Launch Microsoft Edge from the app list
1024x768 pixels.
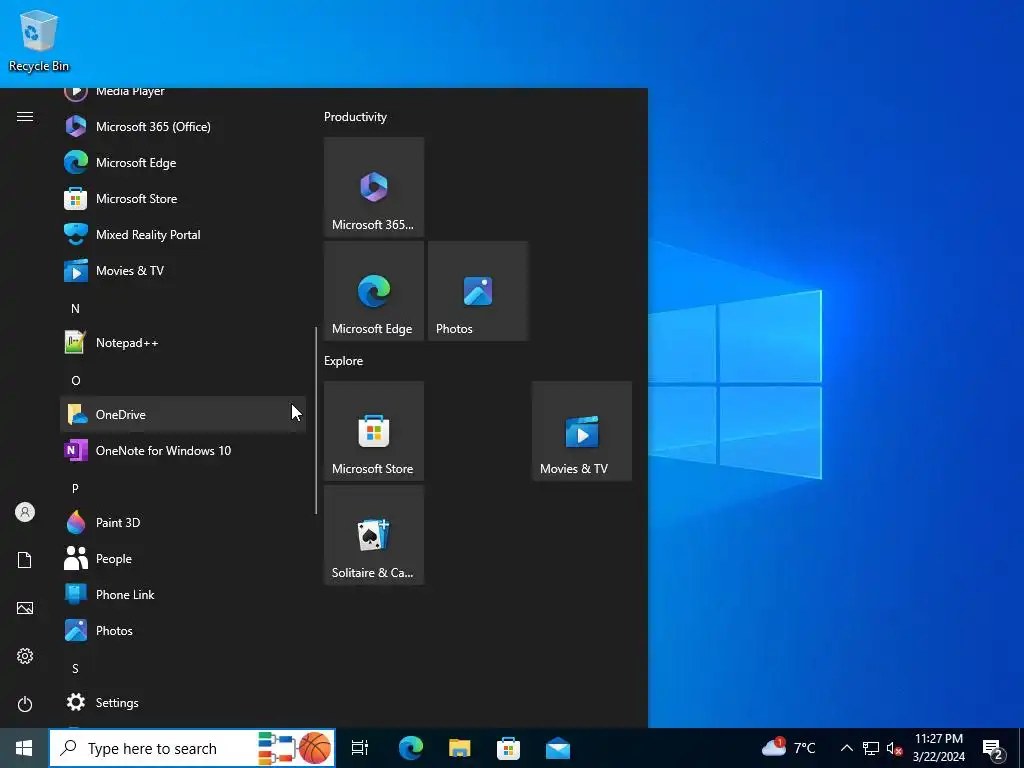tap(183, 163)
